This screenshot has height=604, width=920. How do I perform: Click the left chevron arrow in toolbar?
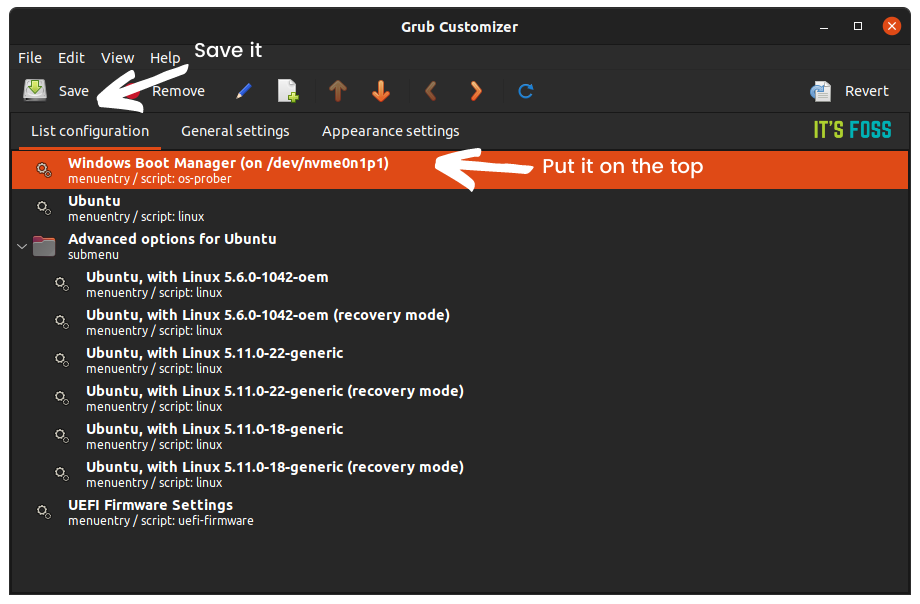431,91
